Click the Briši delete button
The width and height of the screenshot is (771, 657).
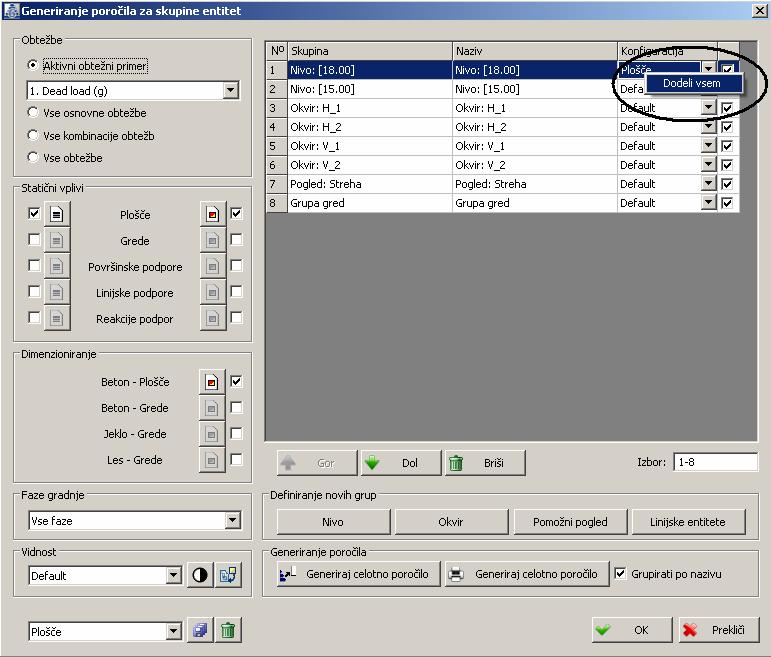[x=485, y=463]
